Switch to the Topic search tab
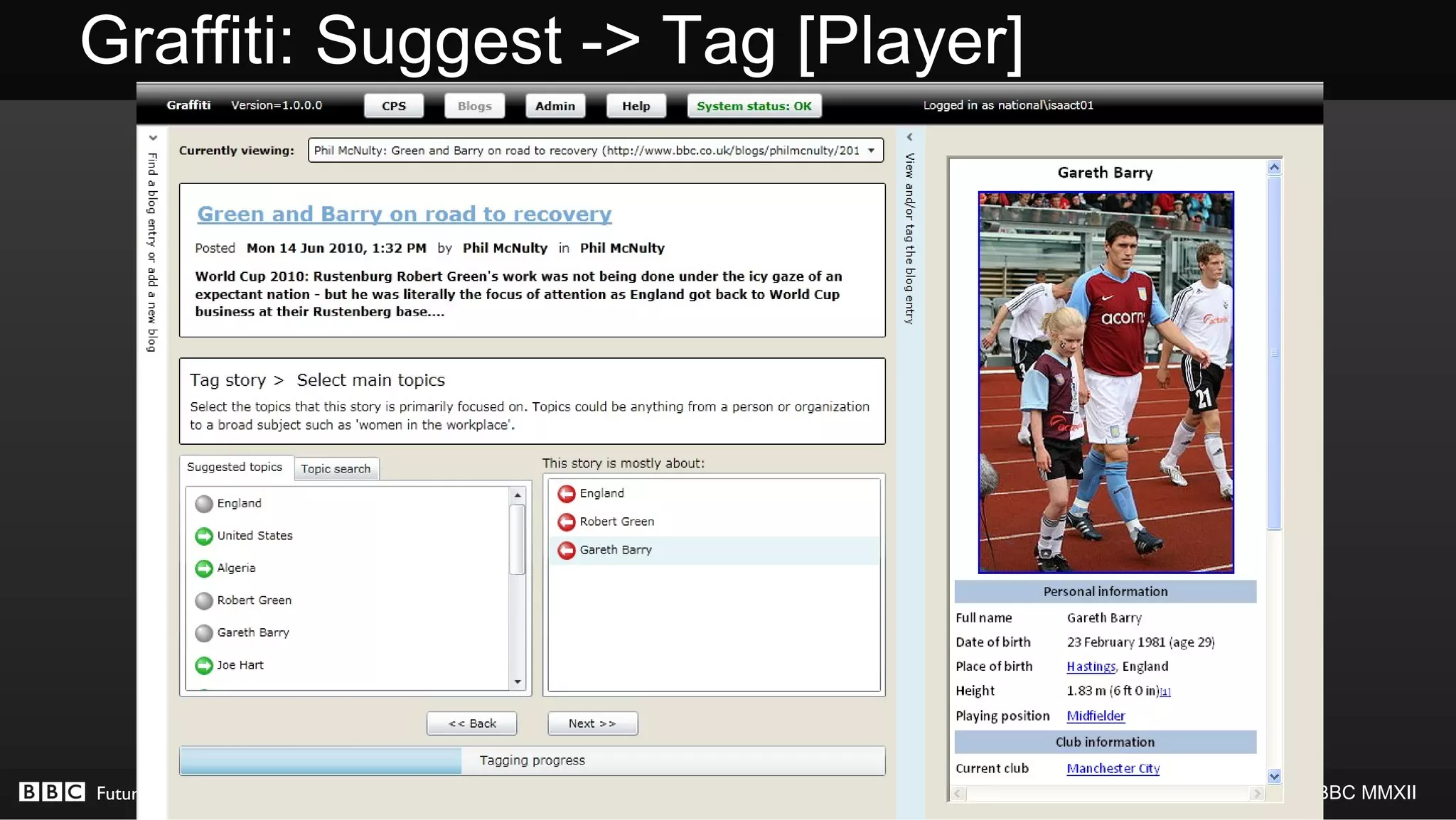 click(x=336, y=469)
